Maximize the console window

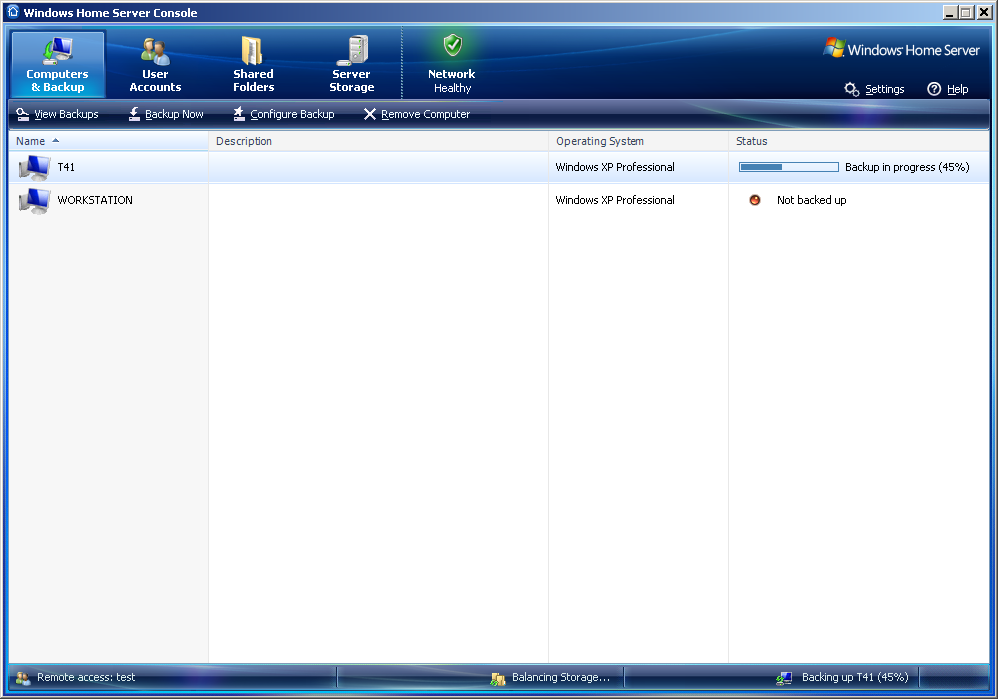click(967, 12)
